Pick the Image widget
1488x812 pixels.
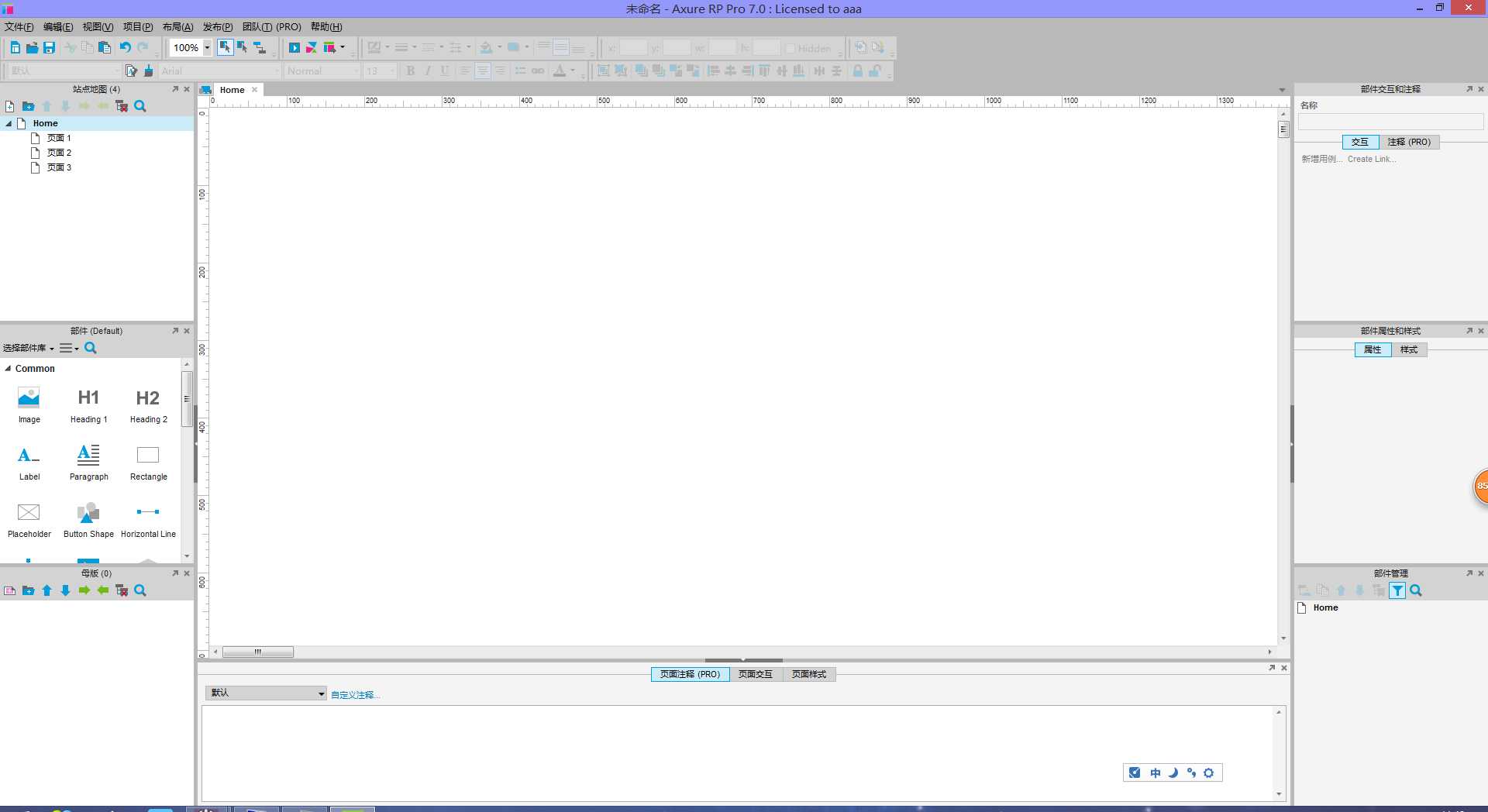(x=29, y=405)
